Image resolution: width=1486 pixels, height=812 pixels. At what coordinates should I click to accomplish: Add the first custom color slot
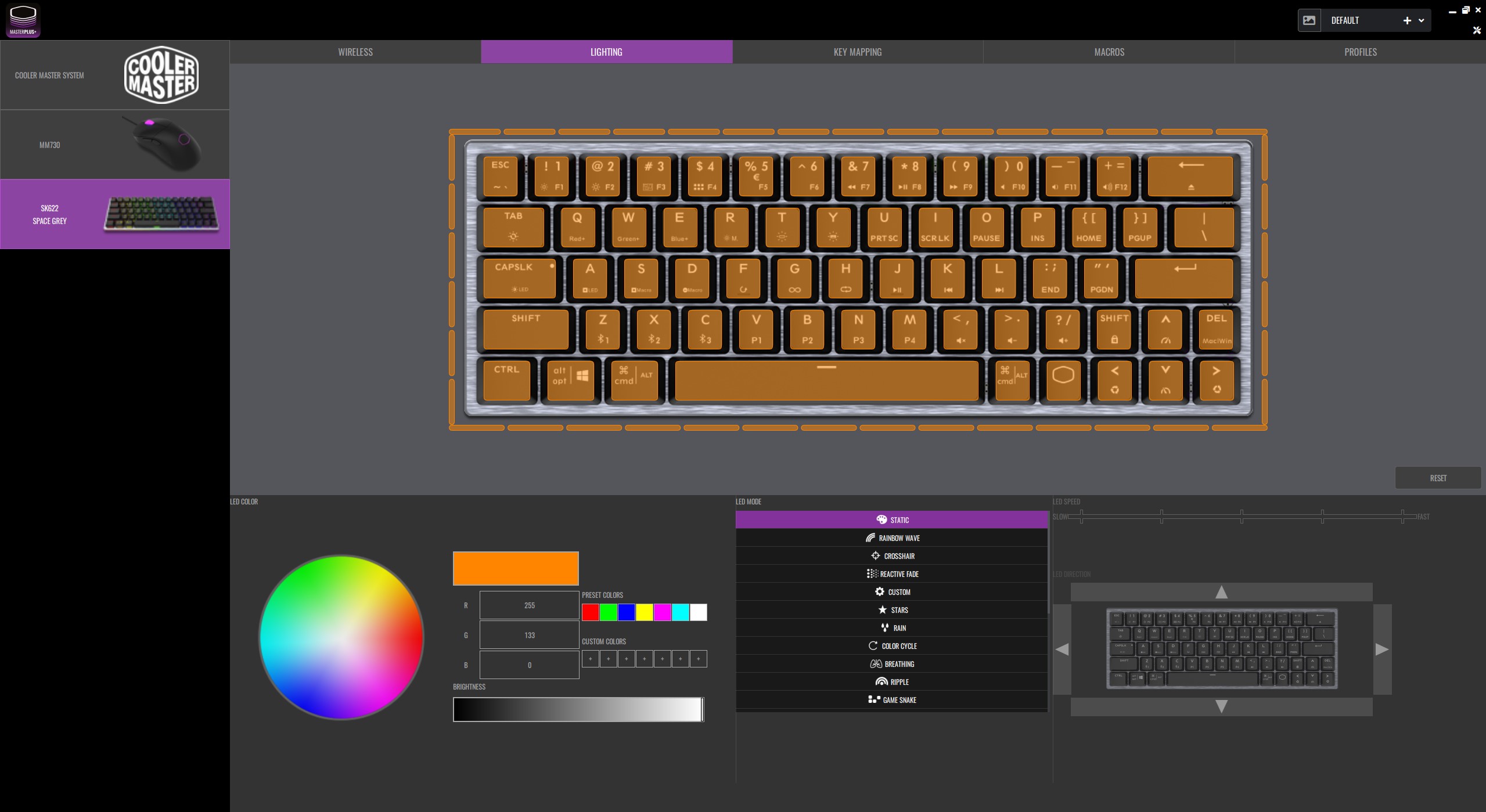click(x=590, y=659)
